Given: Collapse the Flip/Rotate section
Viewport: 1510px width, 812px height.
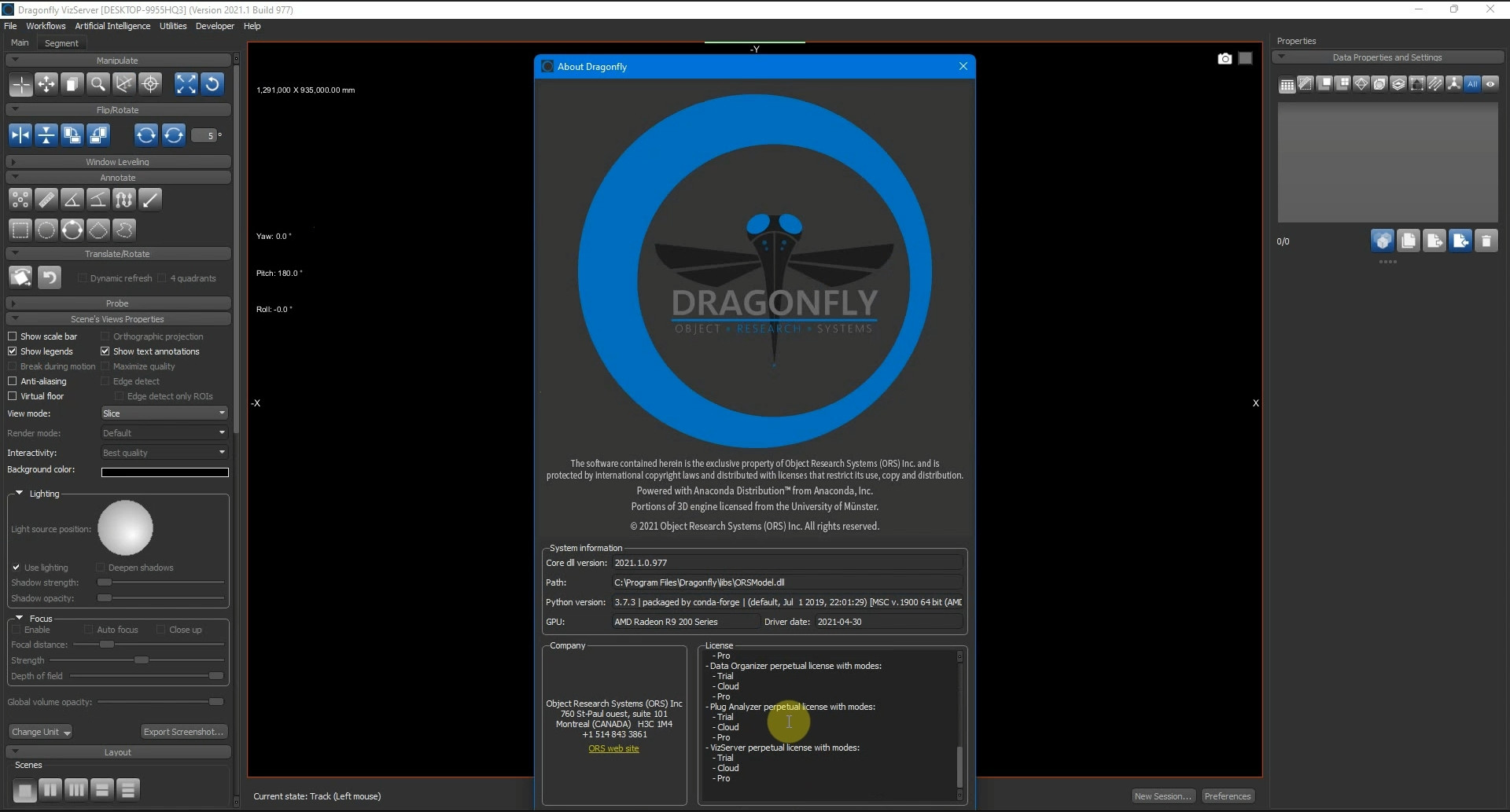Looking at the screenshot, I should tap(118, 110).
